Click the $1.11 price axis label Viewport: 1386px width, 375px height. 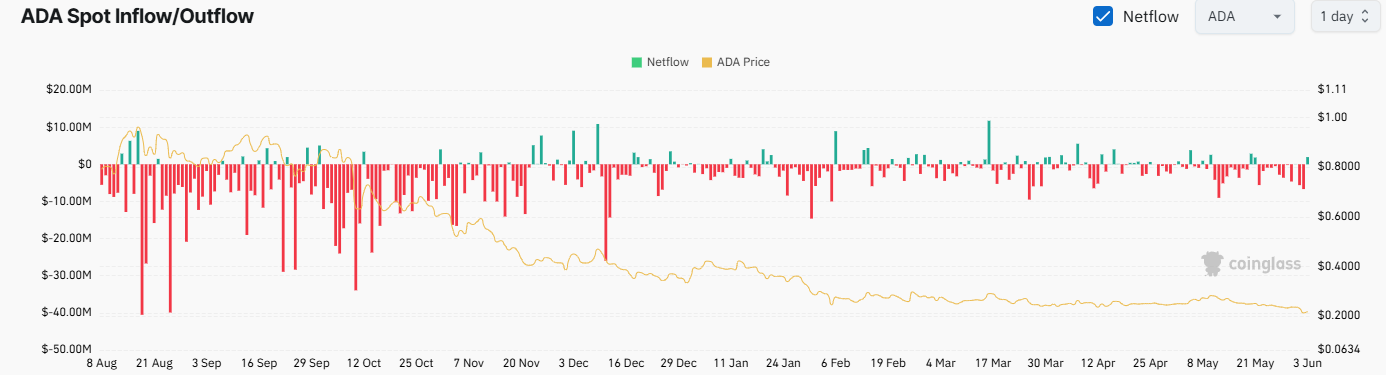click(x=1332, y=90)
